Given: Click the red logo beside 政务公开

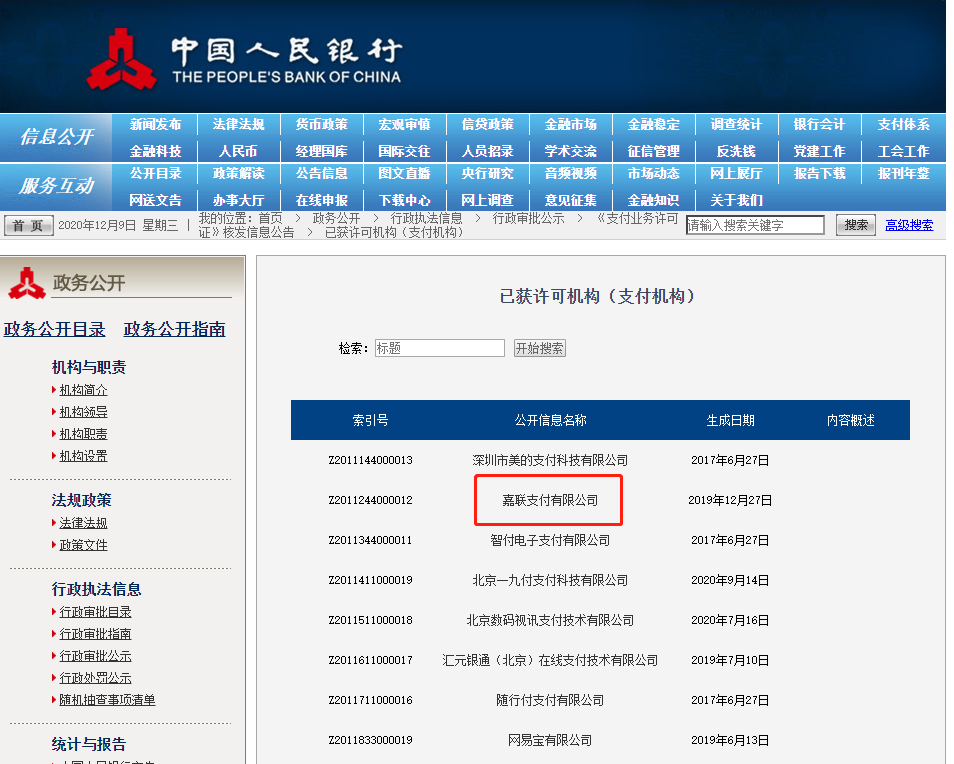Looking at the screenshot, I should [x=26, y=283].
